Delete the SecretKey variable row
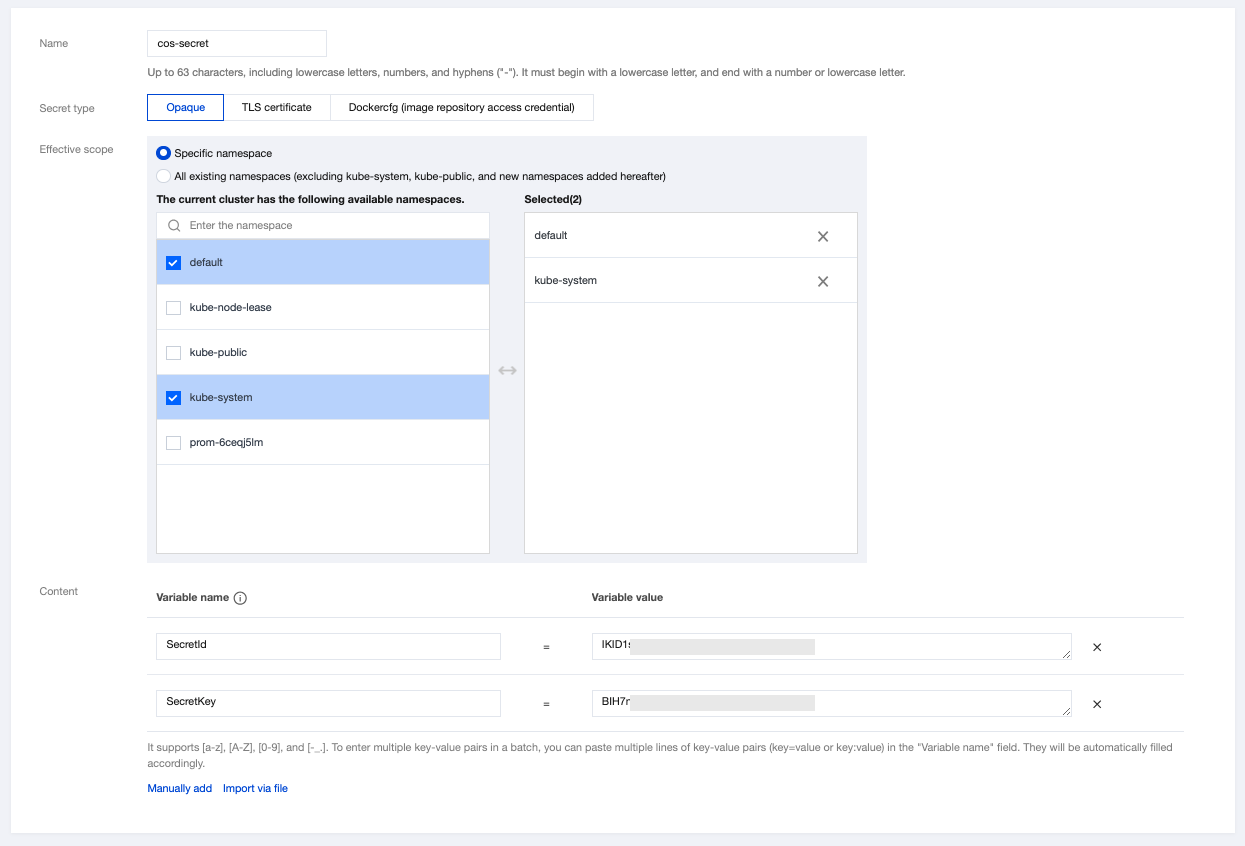 click(x=1097, y=704)
